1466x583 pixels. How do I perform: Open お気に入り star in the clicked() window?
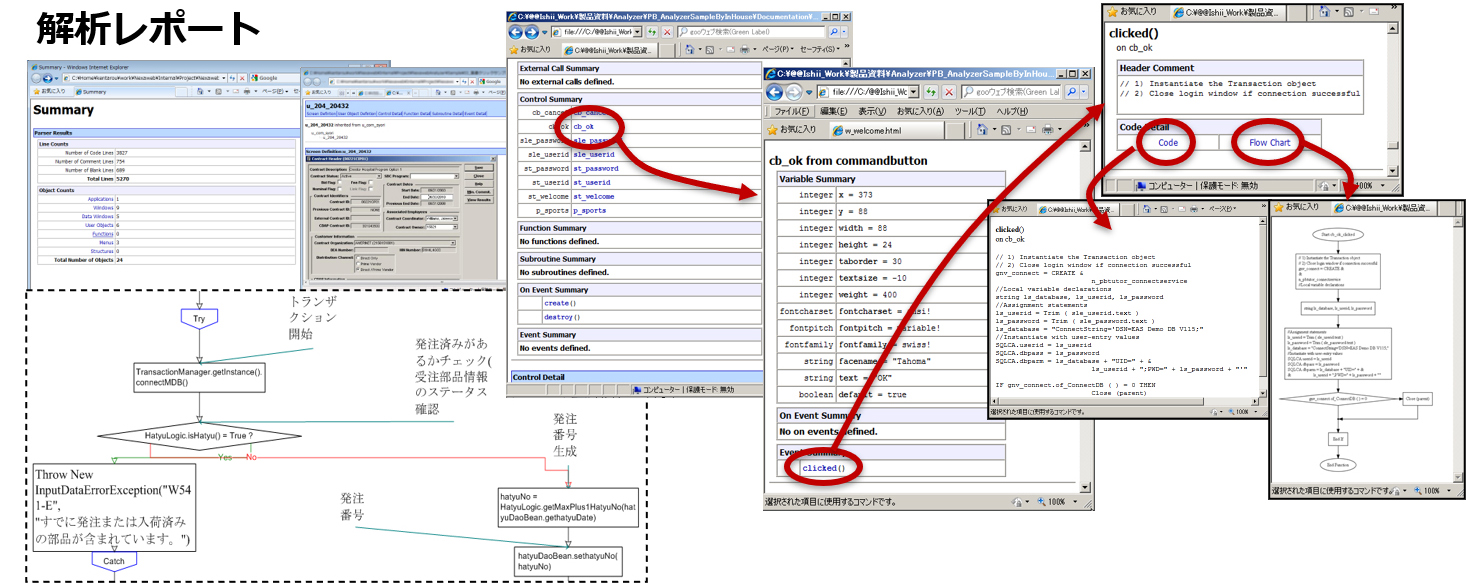click(1110, 12)
